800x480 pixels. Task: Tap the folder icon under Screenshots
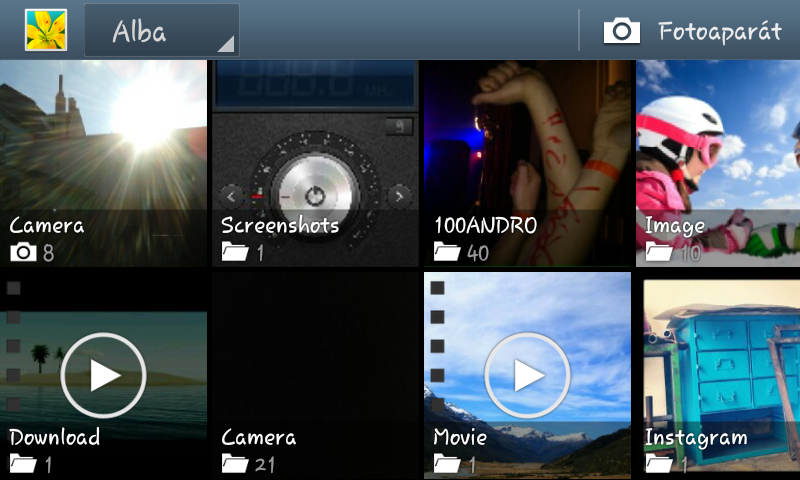click(234, 252)
